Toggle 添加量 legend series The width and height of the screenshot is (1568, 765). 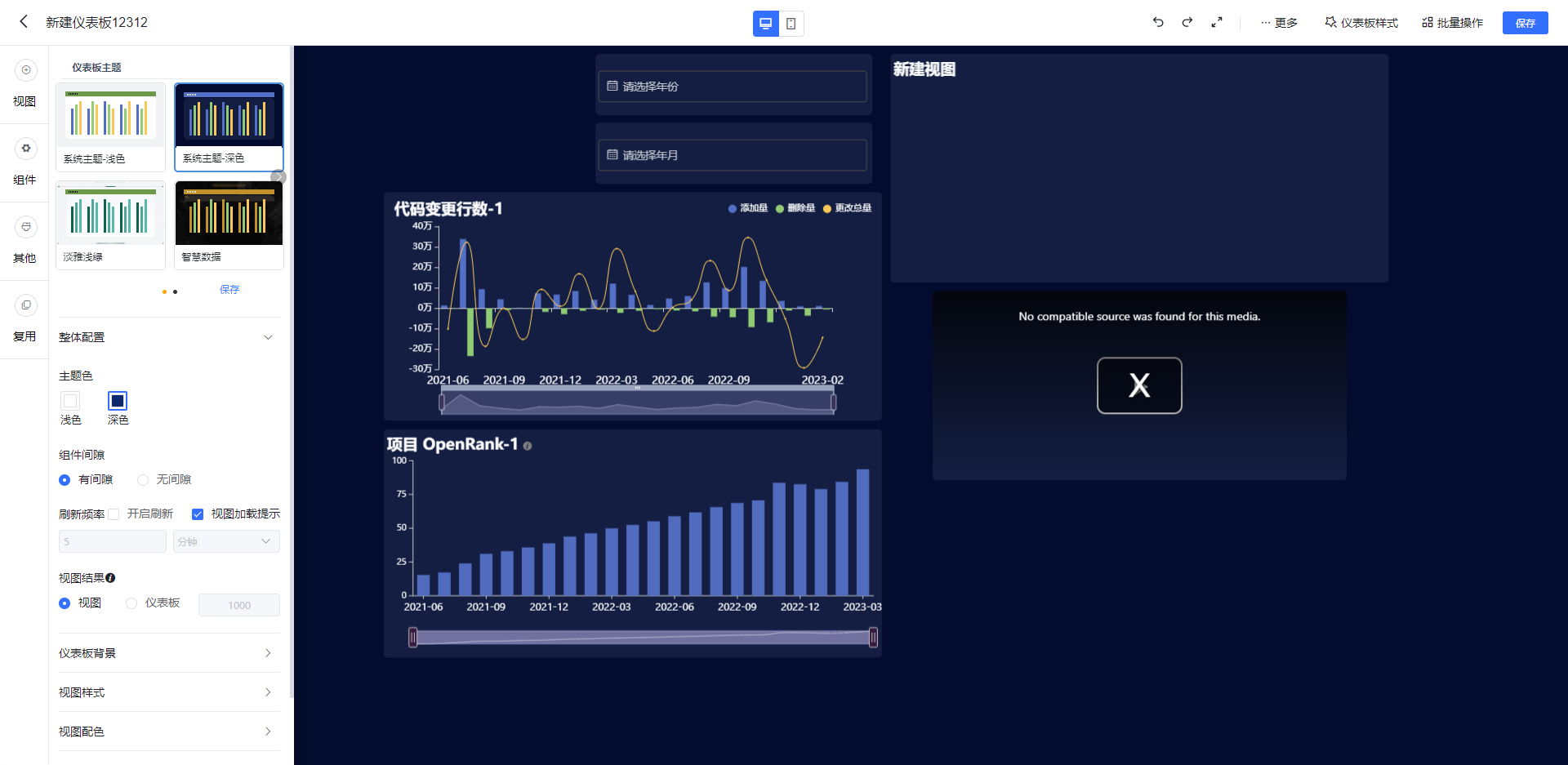point(748,208)
